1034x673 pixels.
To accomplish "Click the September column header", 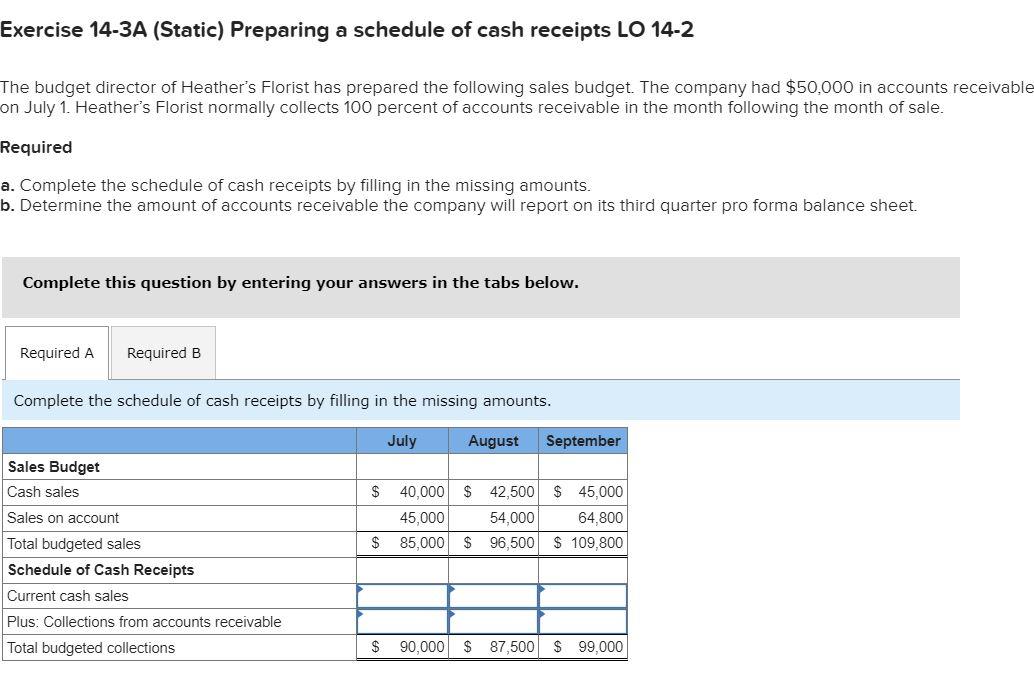I will 583,440.
